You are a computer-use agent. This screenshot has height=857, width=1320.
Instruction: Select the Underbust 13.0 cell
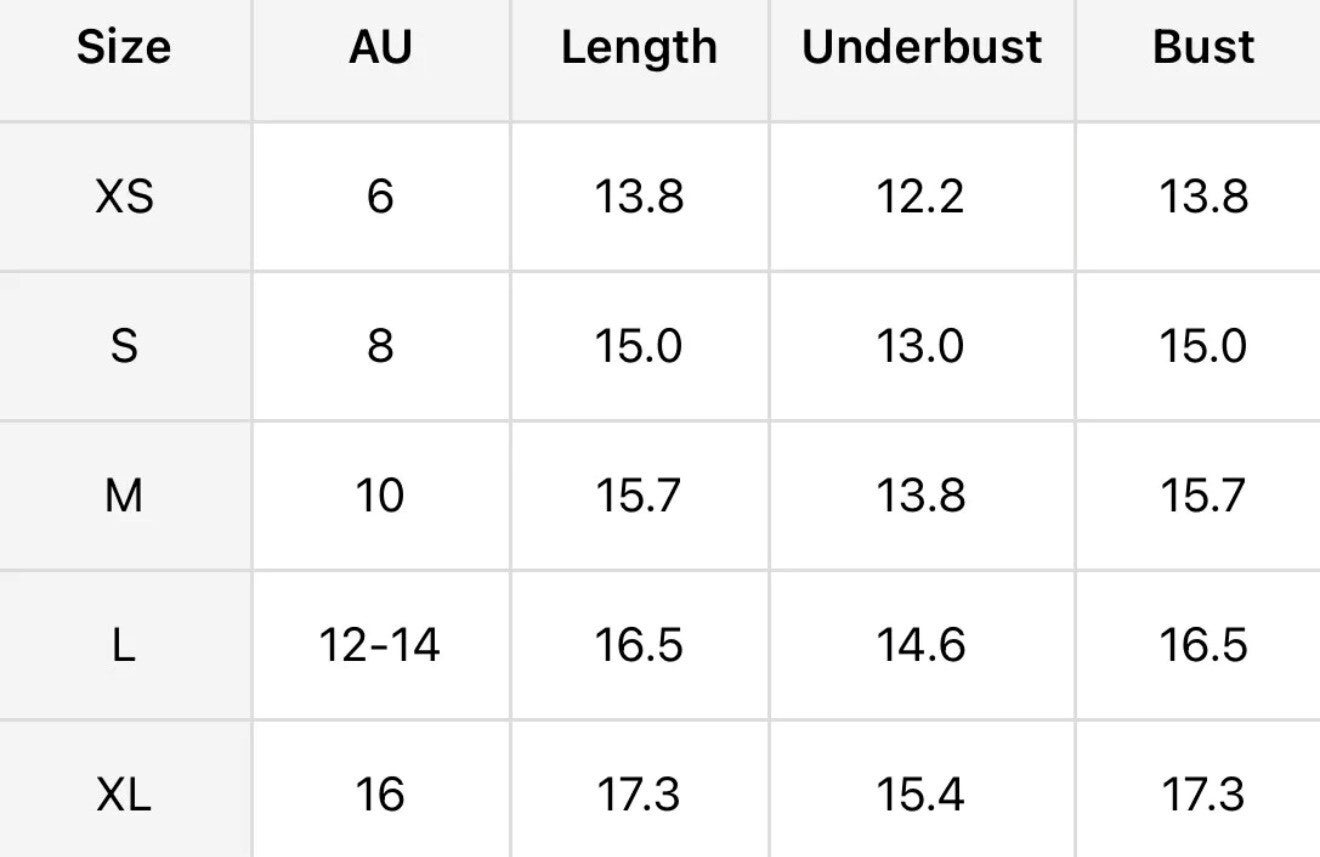921,346
